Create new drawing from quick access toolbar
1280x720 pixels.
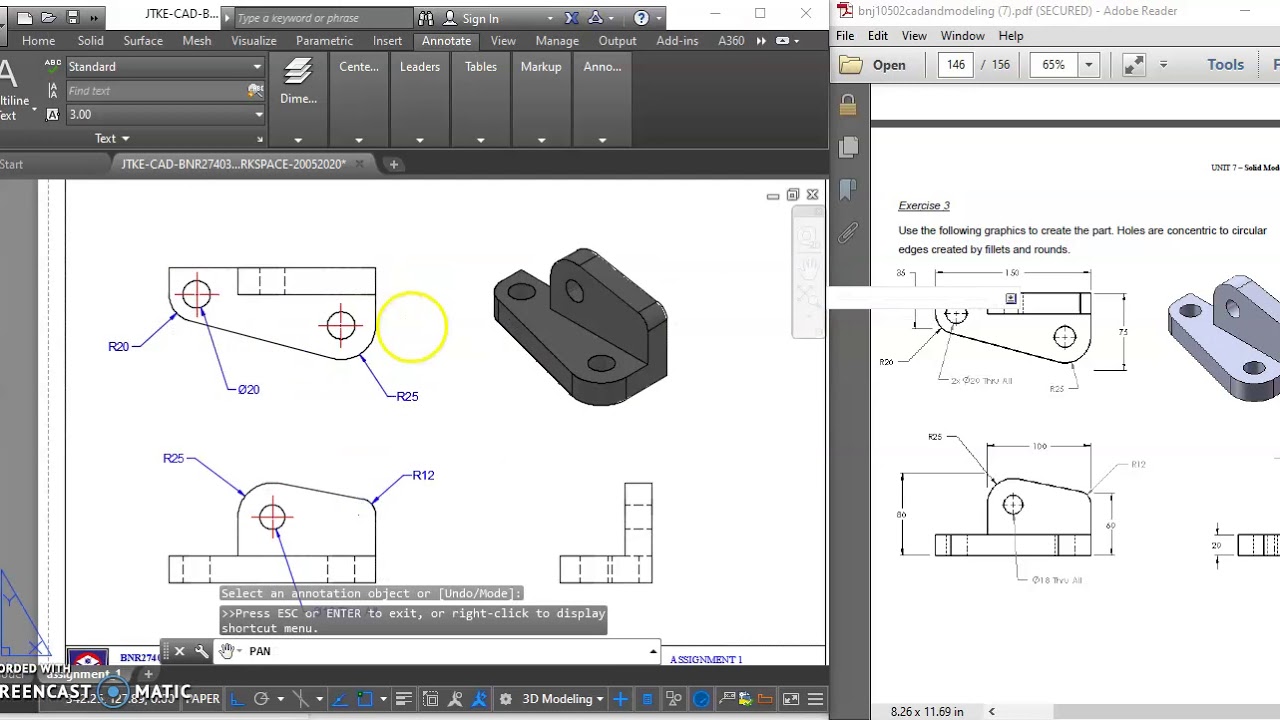[24, 17]
